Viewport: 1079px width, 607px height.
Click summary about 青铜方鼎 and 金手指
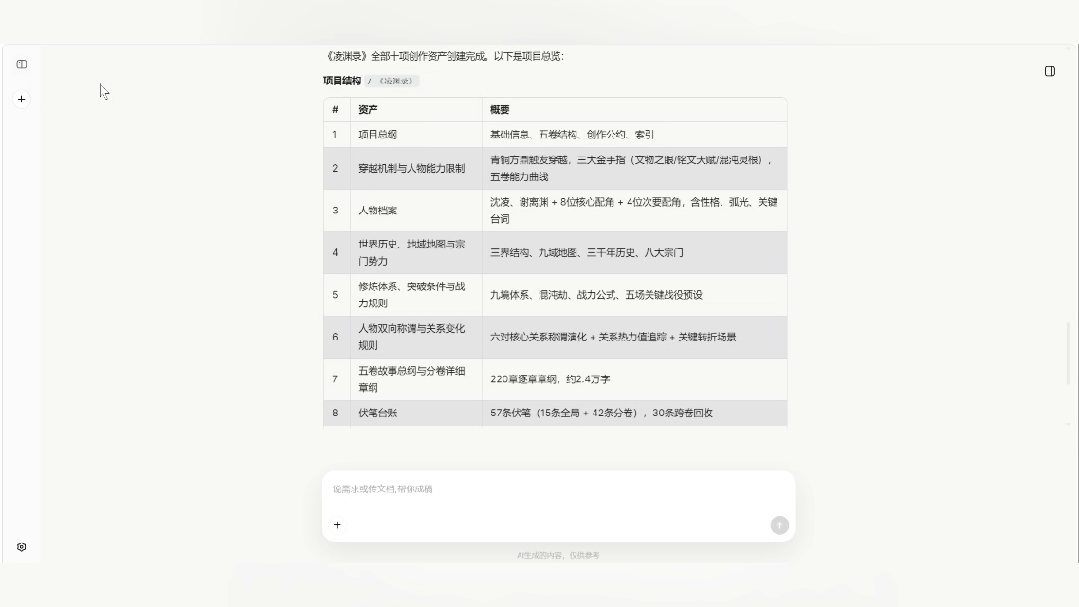[x=634, y=168]
